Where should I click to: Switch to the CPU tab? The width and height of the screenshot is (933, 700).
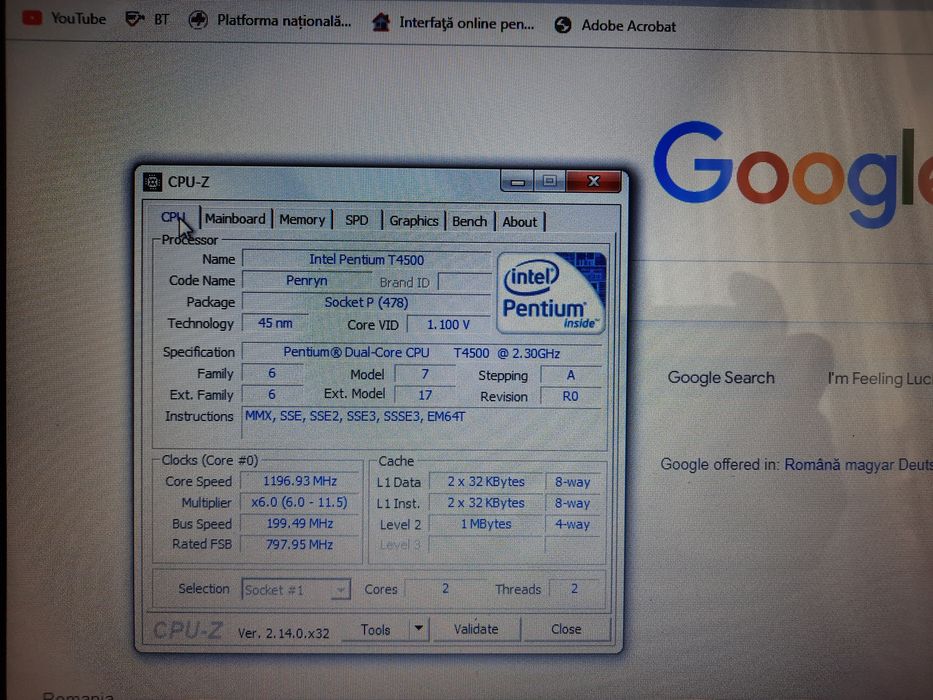(x=173, y=217)
